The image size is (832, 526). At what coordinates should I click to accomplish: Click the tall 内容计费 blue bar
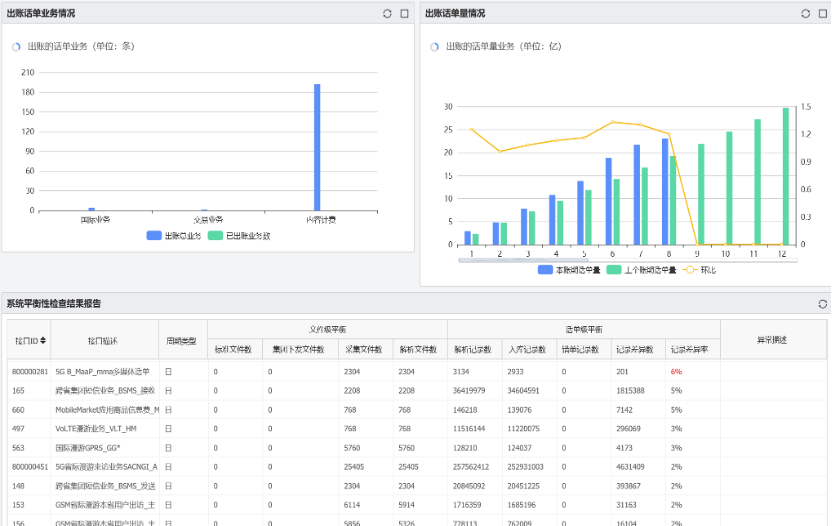[317, 147]
